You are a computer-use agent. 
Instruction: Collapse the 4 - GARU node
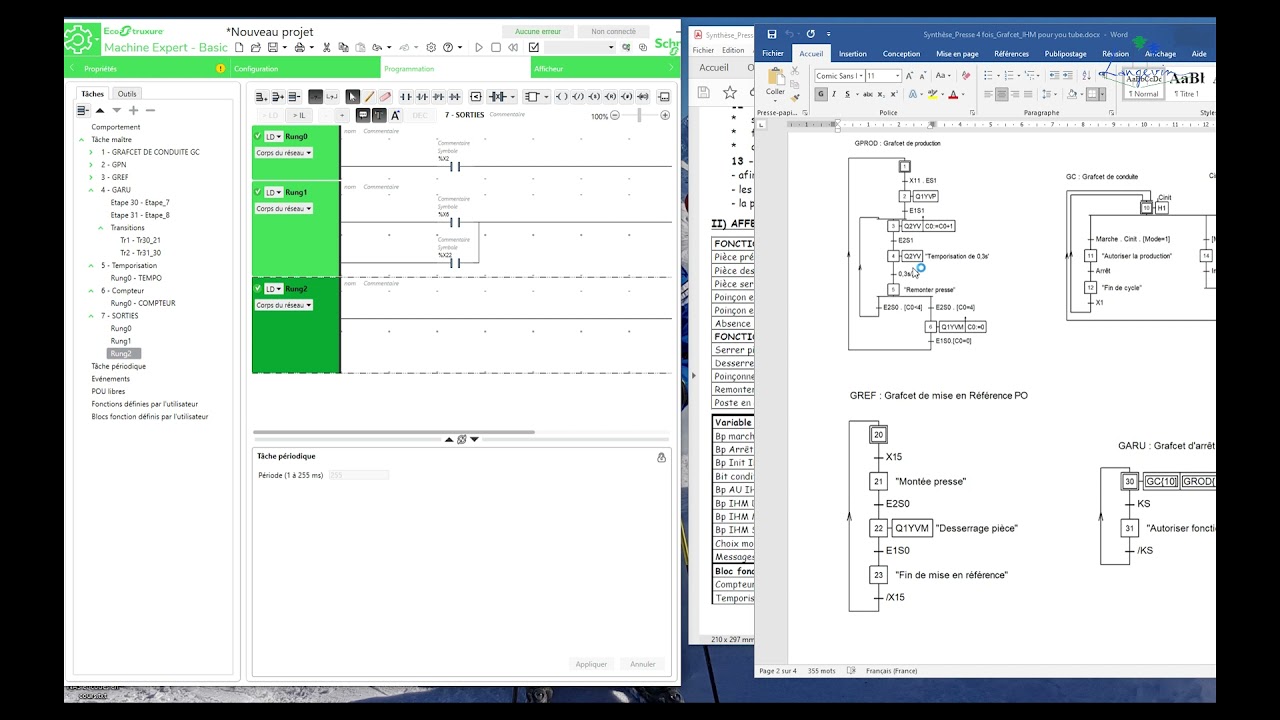tap(91, 190)
